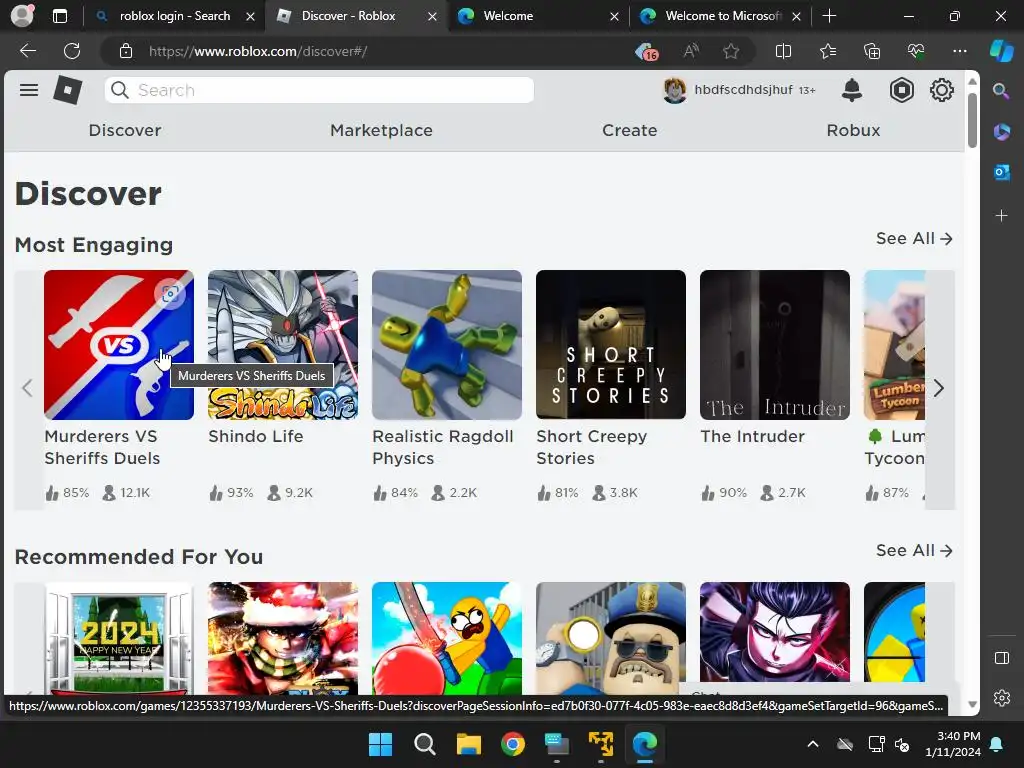This screenshot has height=768, width=1024.
Task: Go back with the browser back arrow
Action: [x=28, y=51]
